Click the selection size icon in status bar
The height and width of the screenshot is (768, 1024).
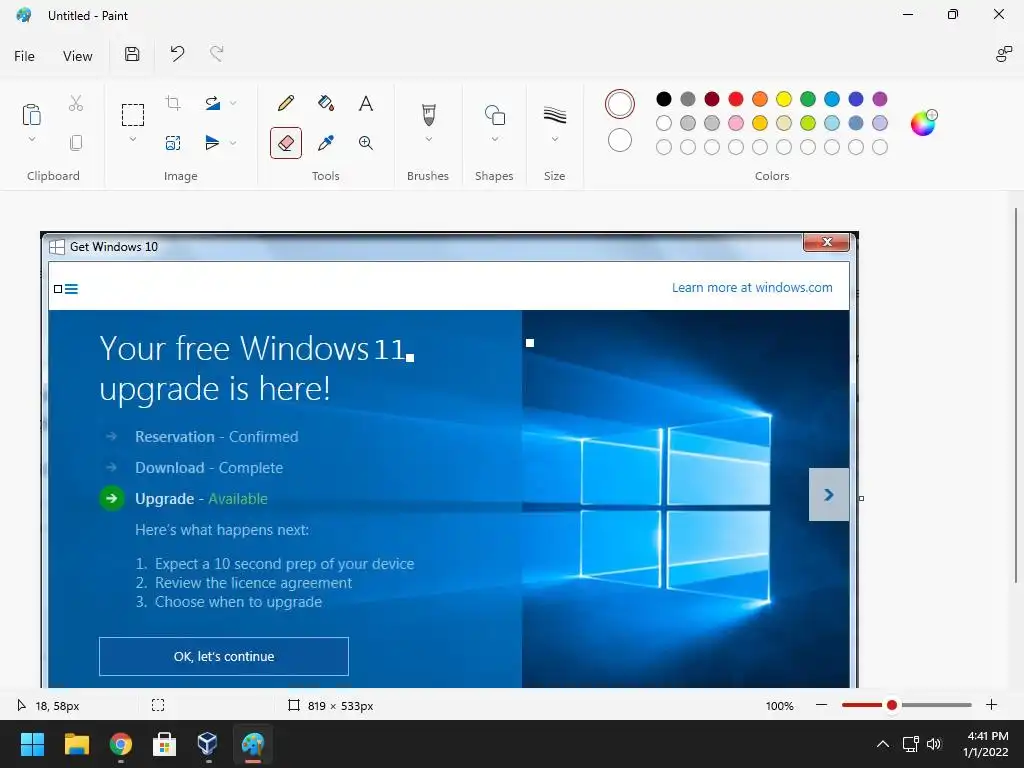pyautogui.click(x=158, y=705)
